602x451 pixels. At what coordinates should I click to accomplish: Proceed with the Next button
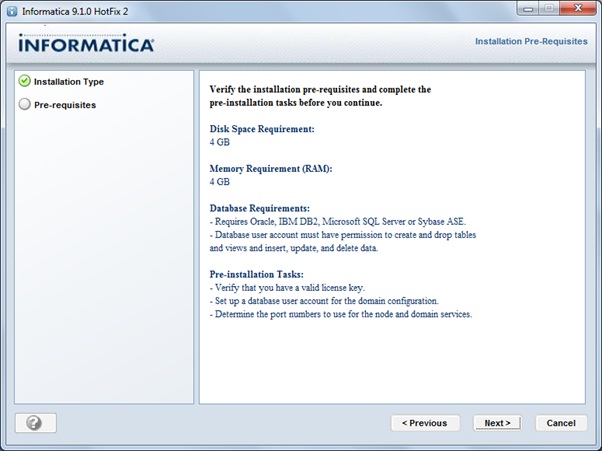[497, 423]
